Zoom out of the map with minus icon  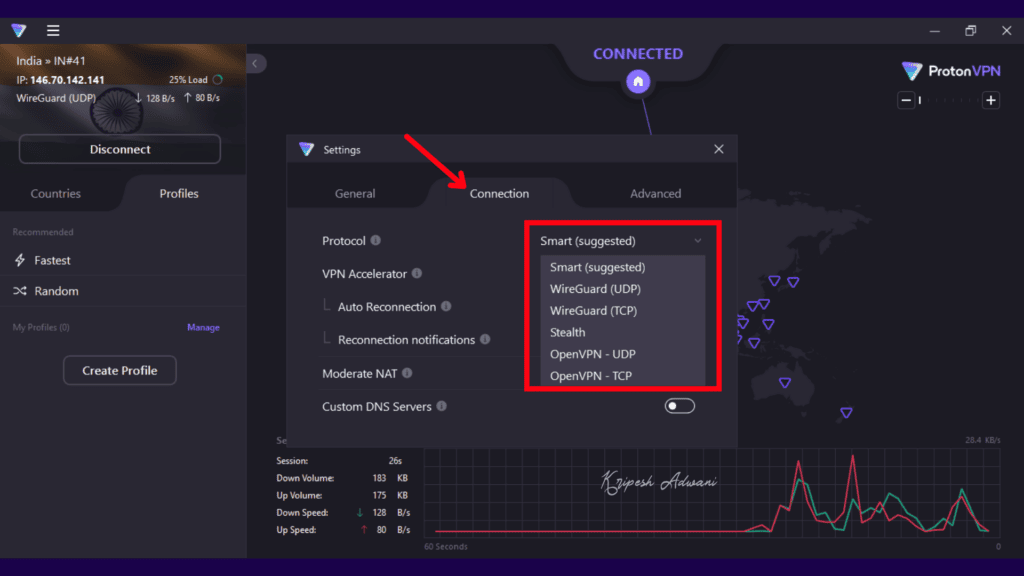(907, 100)
